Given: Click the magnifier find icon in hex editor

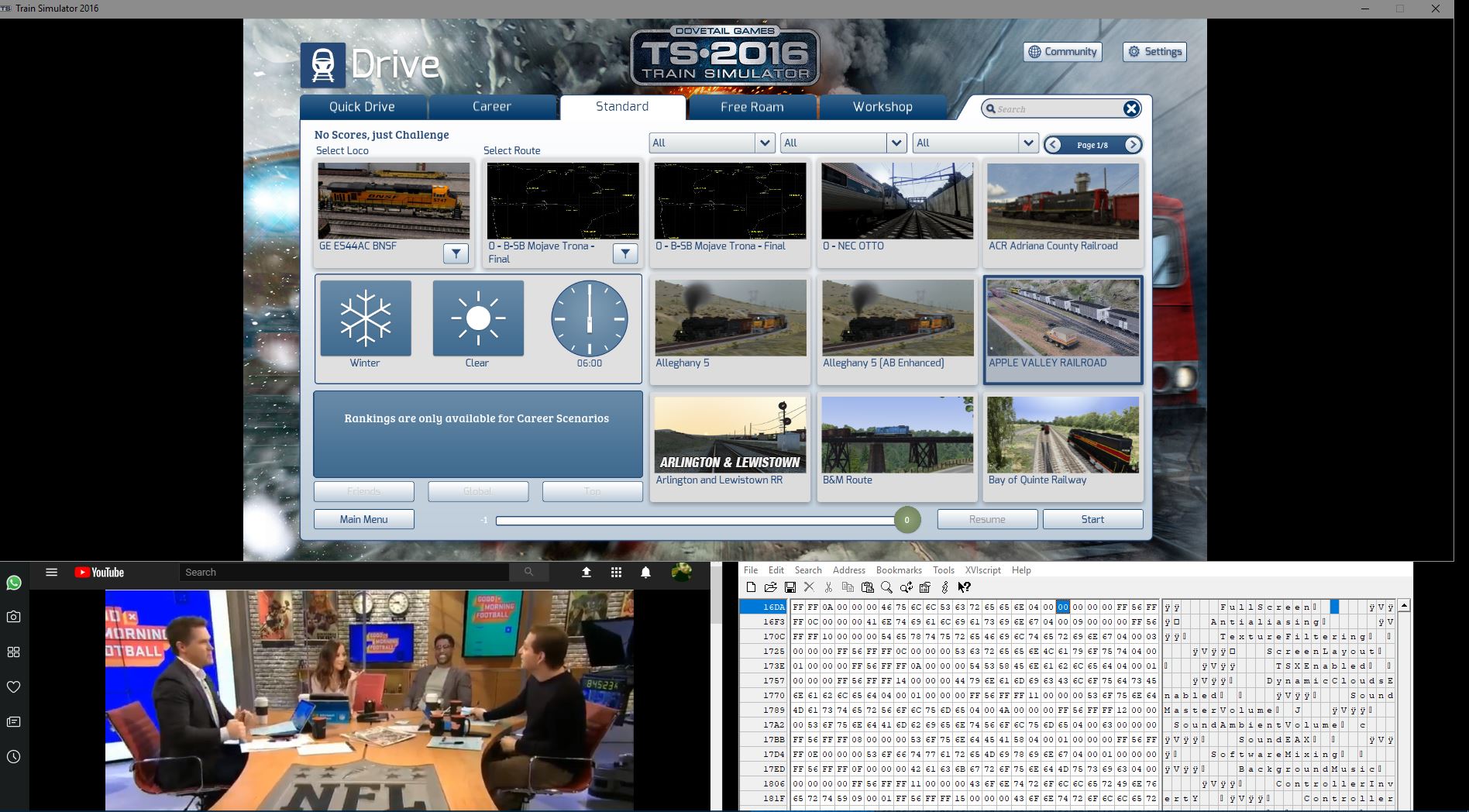Looking at the screenshot, I should click(886, 587).
